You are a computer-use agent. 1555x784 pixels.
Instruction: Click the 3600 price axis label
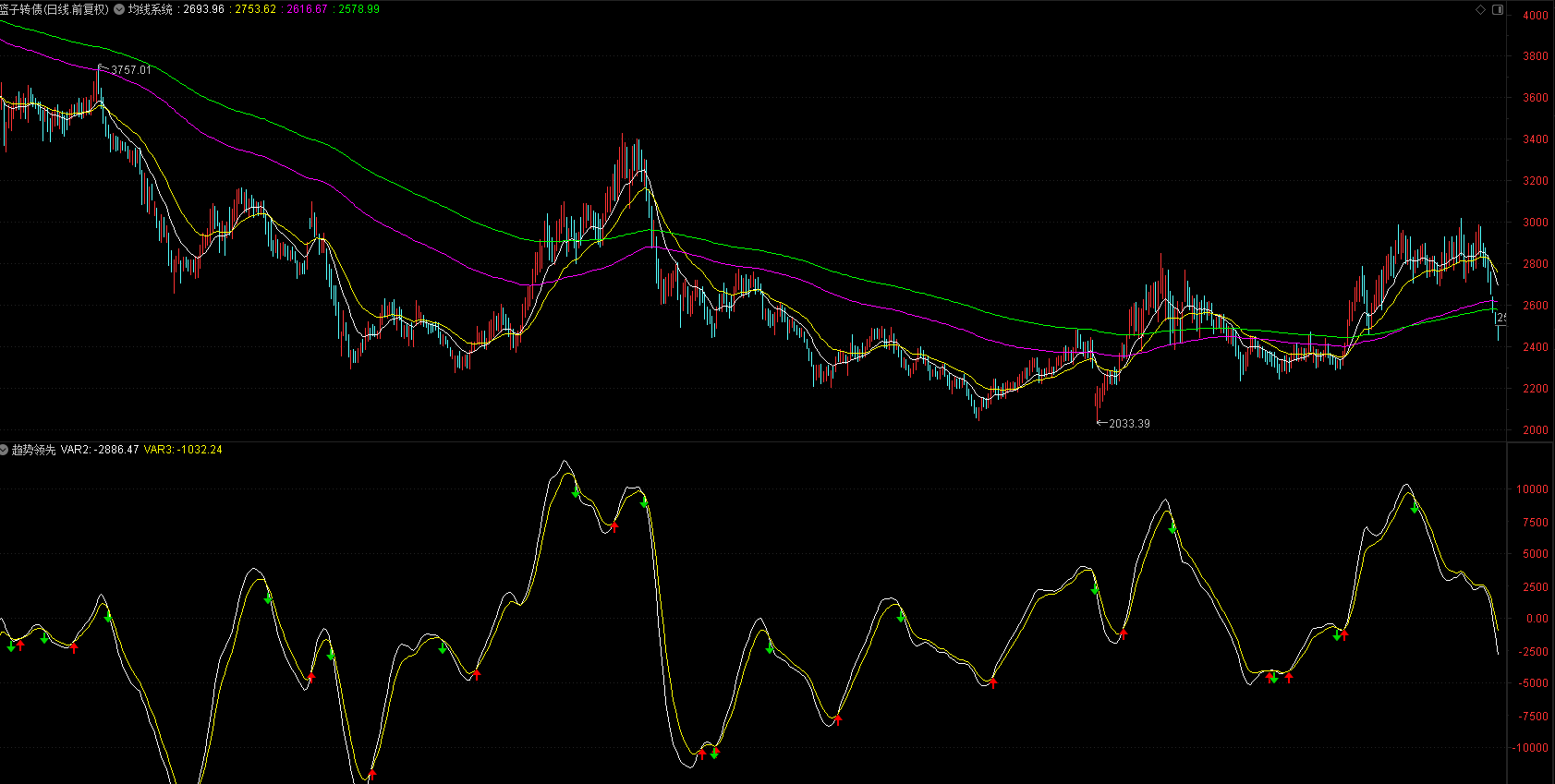coord(1536,98)
